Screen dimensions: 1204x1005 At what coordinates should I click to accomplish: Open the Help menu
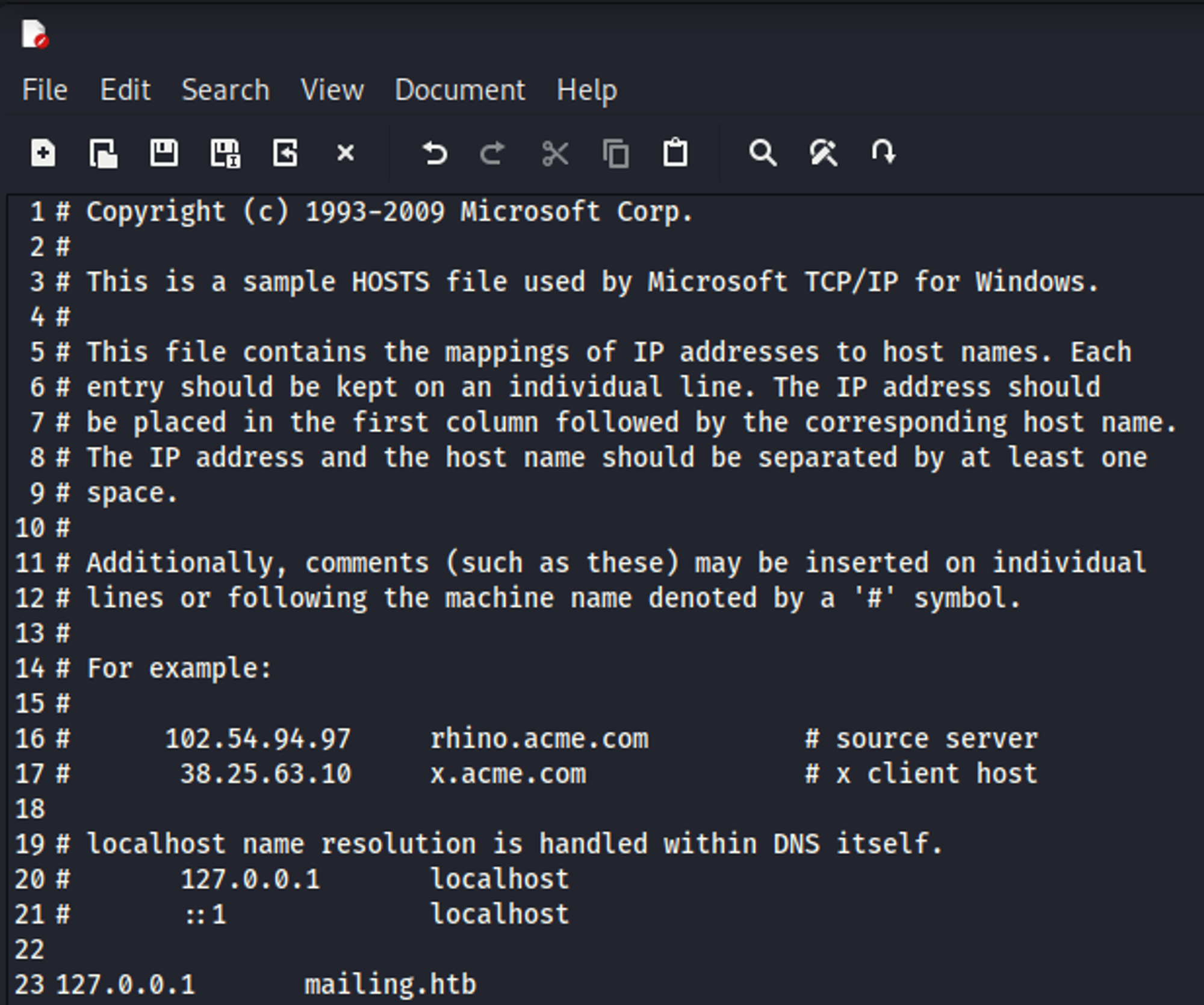(x=587, y=90)
